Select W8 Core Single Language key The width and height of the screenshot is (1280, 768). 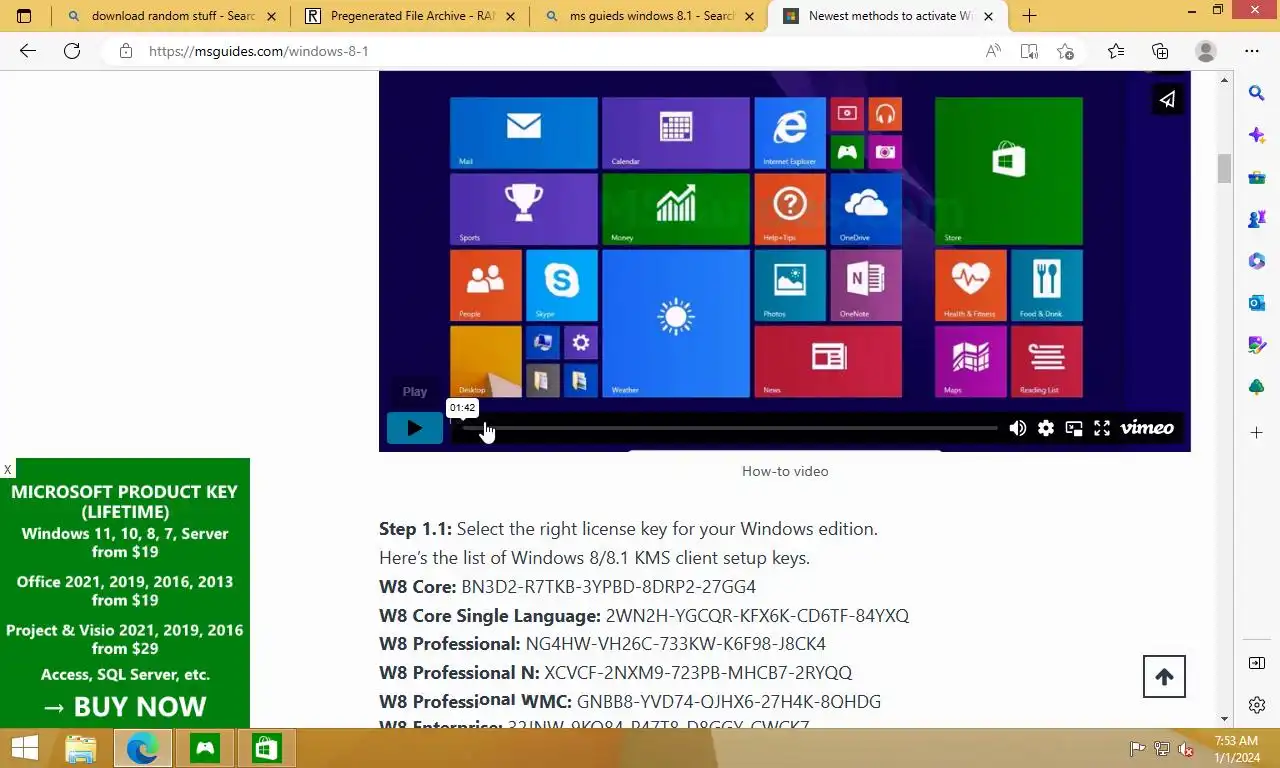point(757,616)
